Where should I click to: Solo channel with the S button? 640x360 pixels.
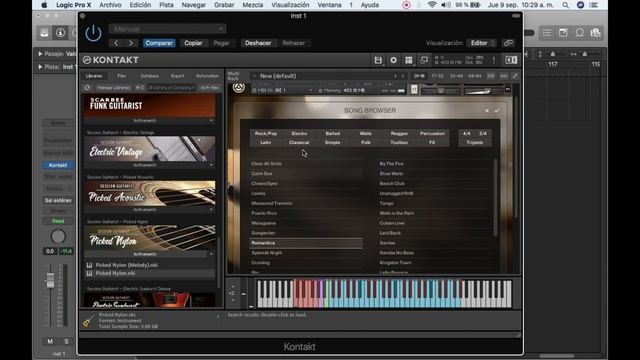click(66, 341)
